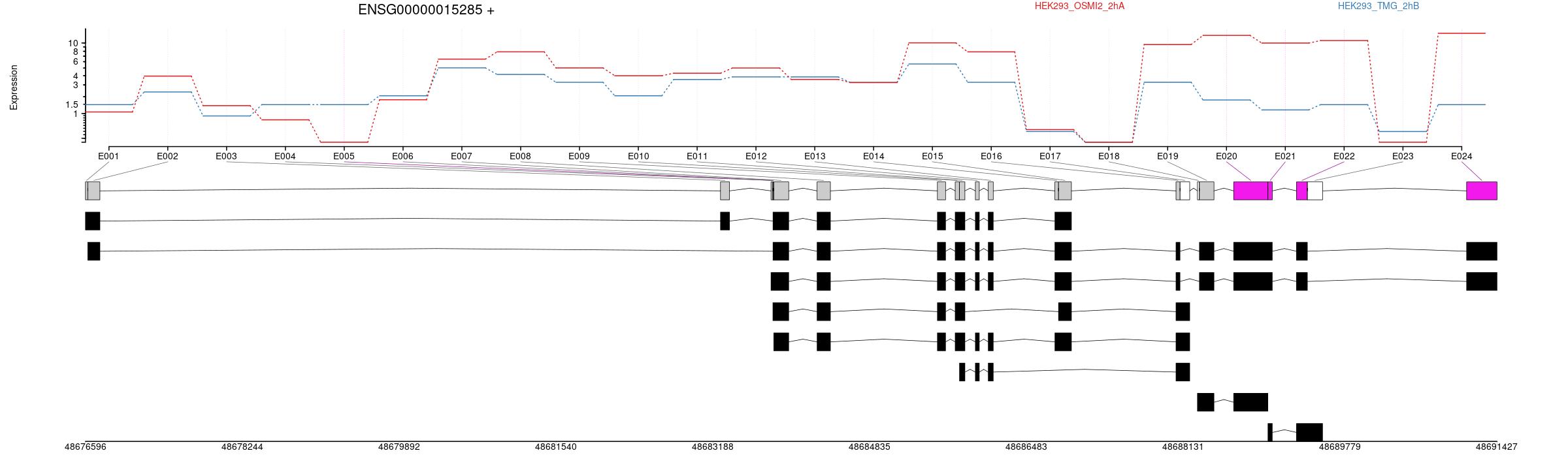
Task: Click exon label E007
Action: (x=461, y=156)
